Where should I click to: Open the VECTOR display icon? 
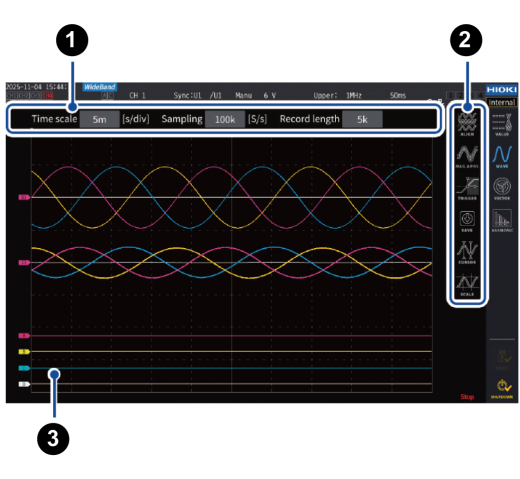click(x=502, y=188)
